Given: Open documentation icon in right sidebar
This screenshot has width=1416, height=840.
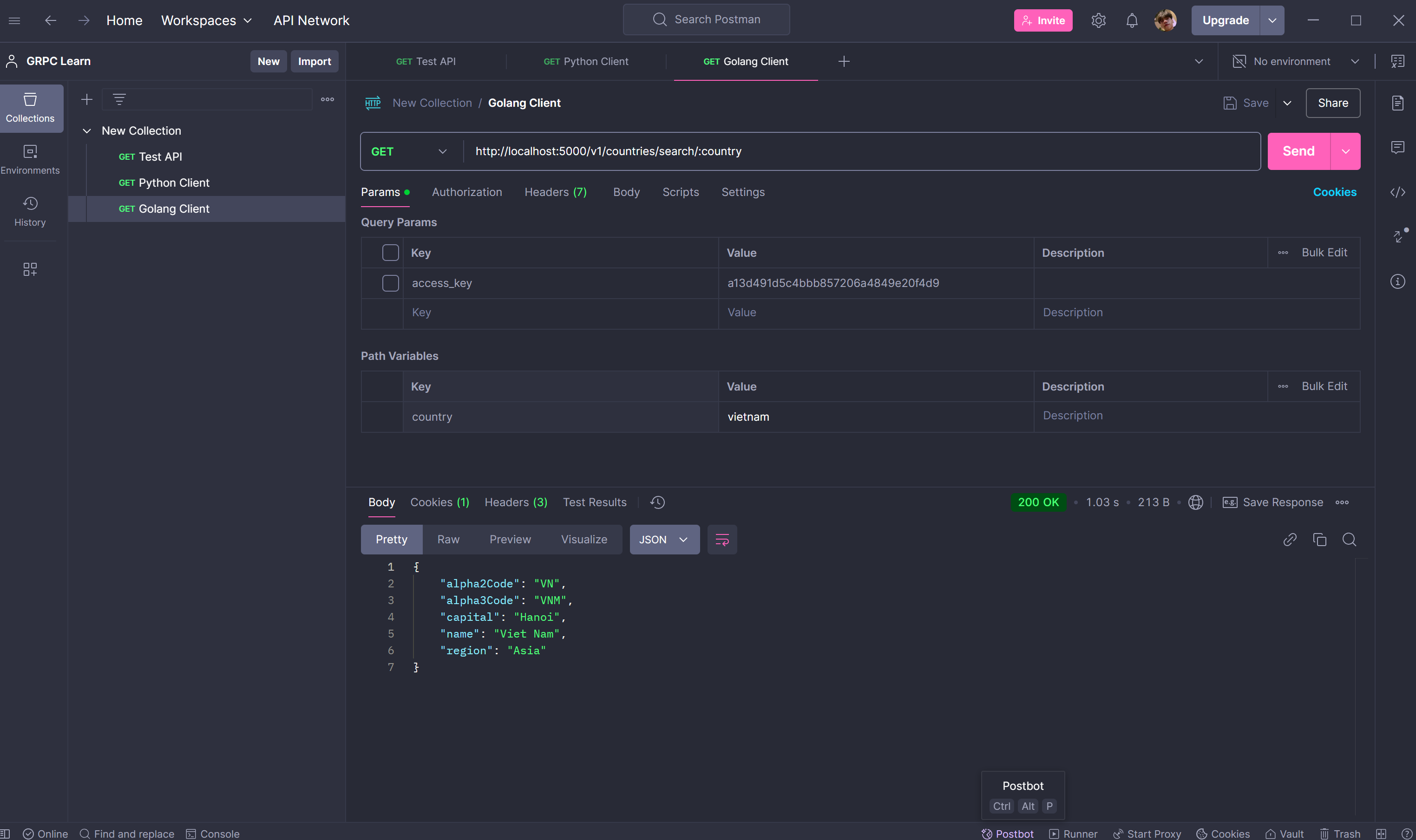Looking at the screenshot, I should tap(1397, 103).
